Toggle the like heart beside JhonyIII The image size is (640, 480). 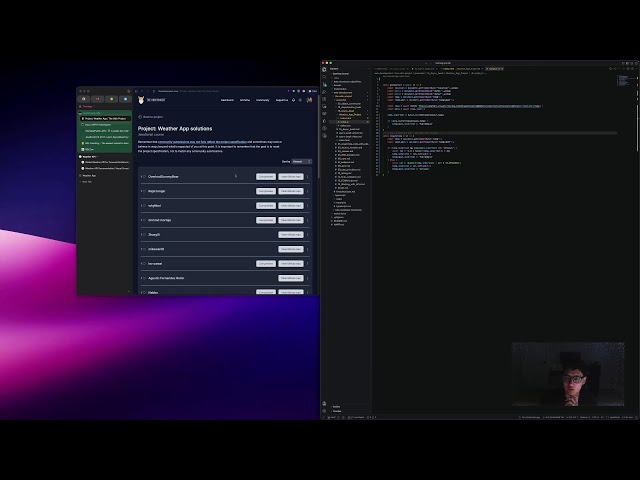144,235
